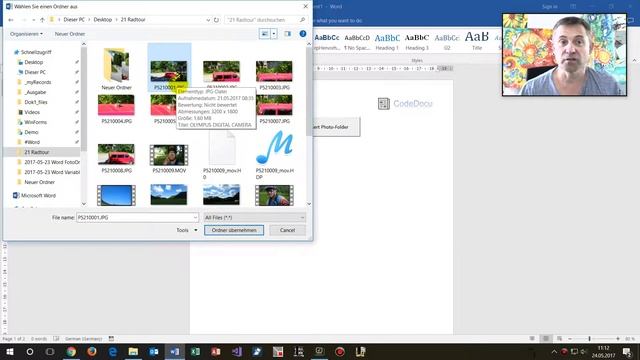Viewport: 640px width, 360px height.
Task: Adjust the Word zoom slider
Action: coord(589,339)
